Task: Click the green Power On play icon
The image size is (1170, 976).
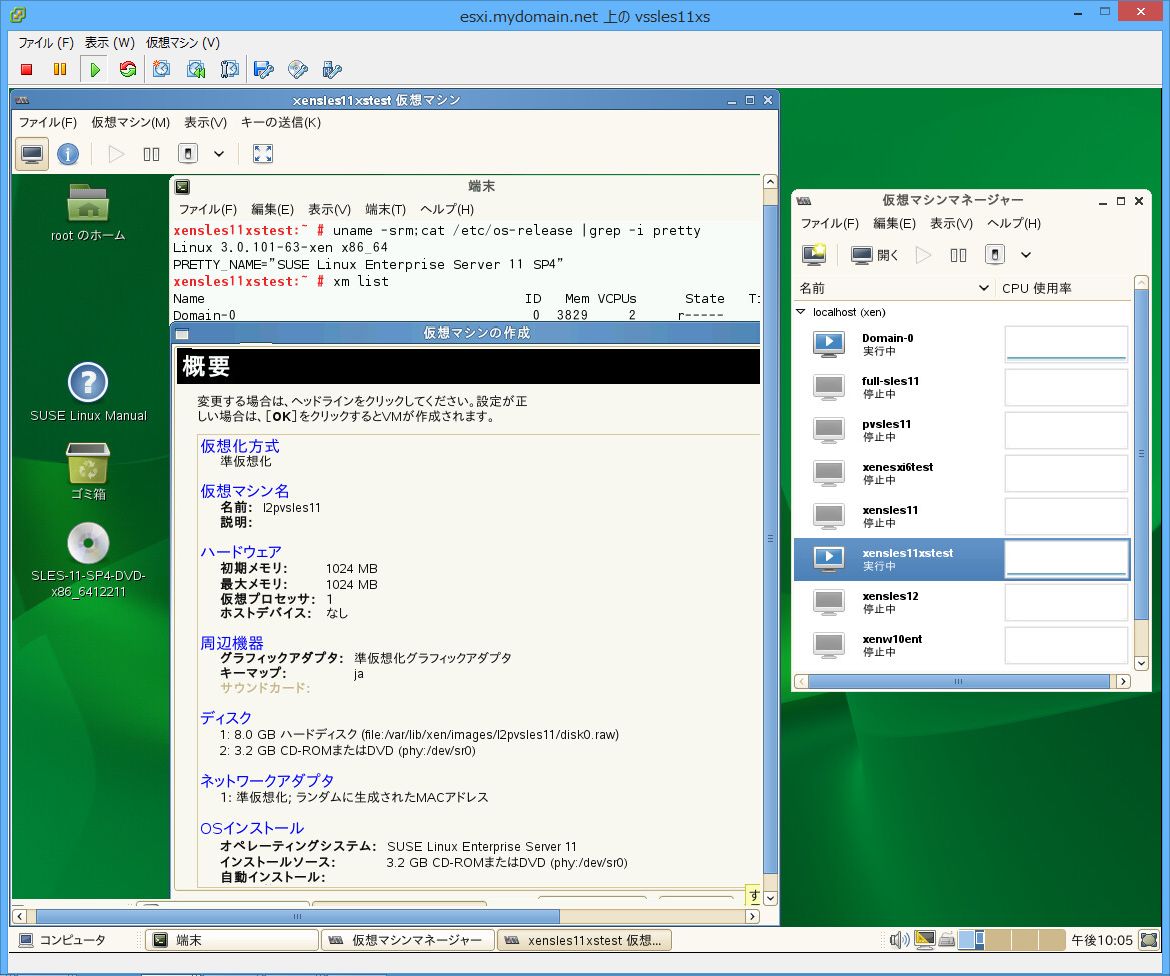Action: pos(95,69)
